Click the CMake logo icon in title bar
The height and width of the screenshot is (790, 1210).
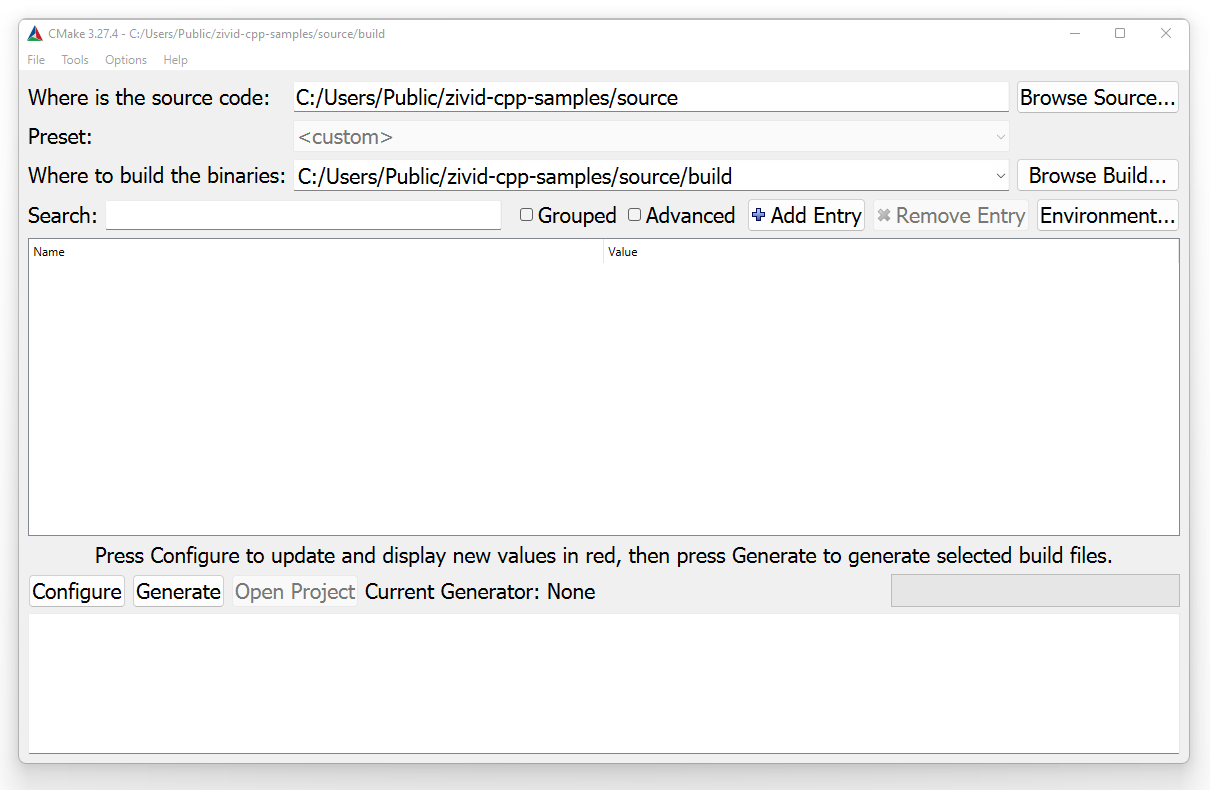(35, 34)
